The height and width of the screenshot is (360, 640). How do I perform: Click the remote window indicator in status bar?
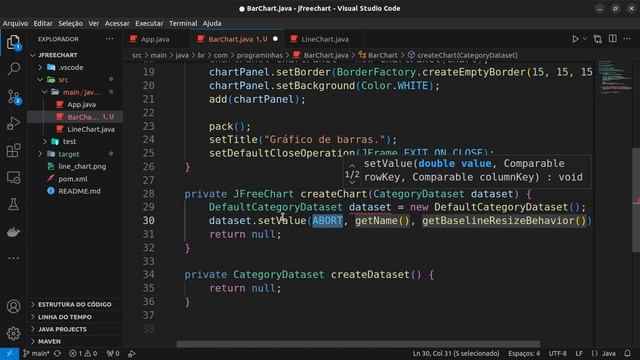click(9, 353)
